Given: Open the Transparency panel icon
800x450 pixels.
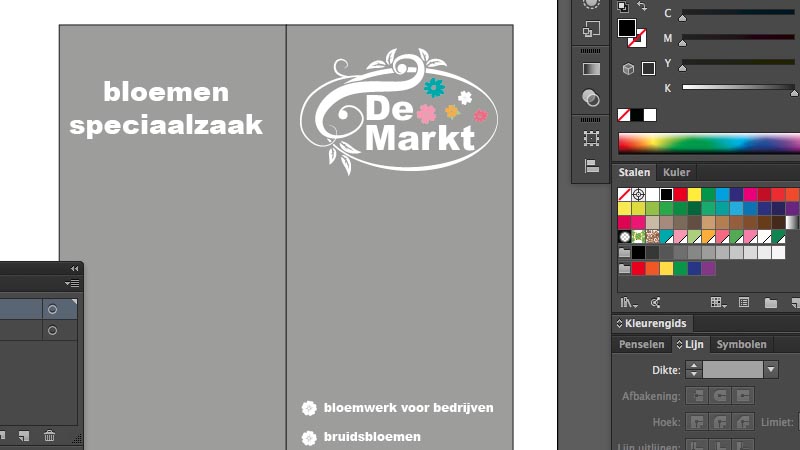Looking at the screenshot, I should click(x=591, y=98).
